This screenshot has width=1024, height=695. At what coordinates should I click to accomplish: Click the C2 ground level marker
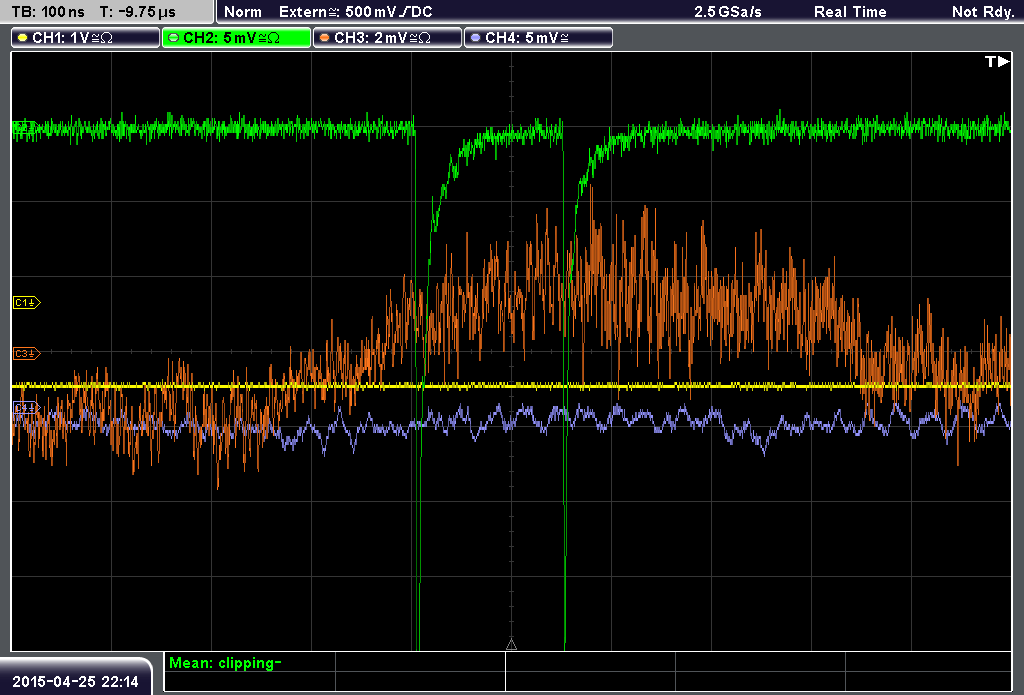(24, 127)
